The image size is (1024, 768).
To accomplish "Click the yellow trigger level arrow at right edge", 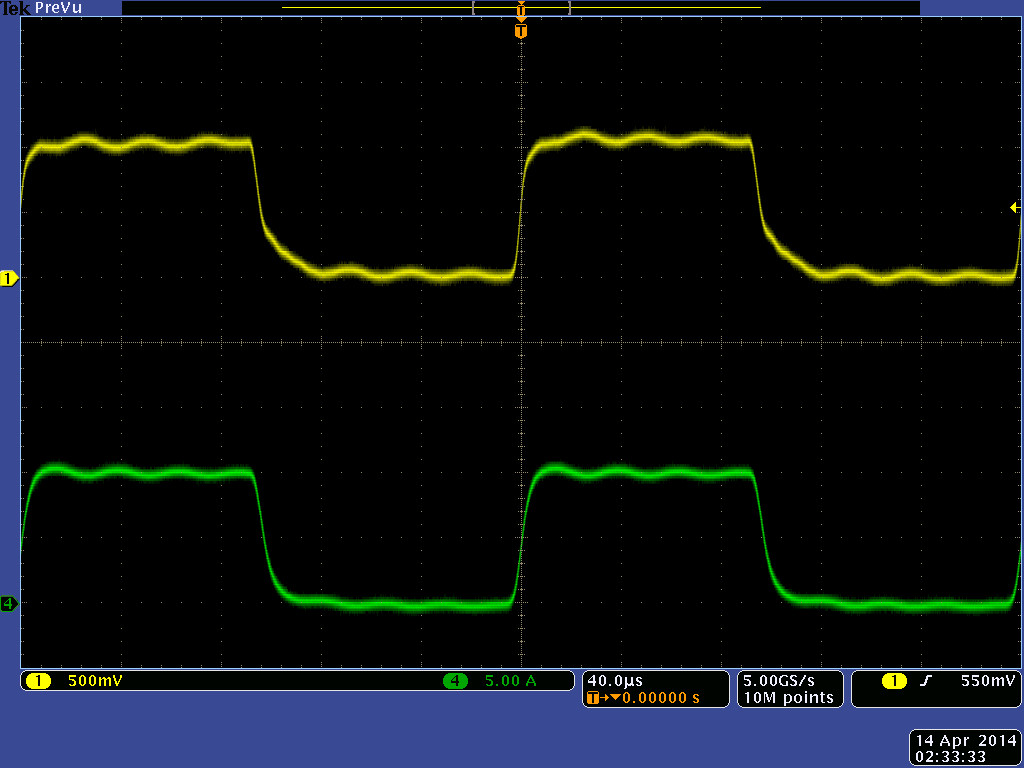I will [x=1014, y=208].
